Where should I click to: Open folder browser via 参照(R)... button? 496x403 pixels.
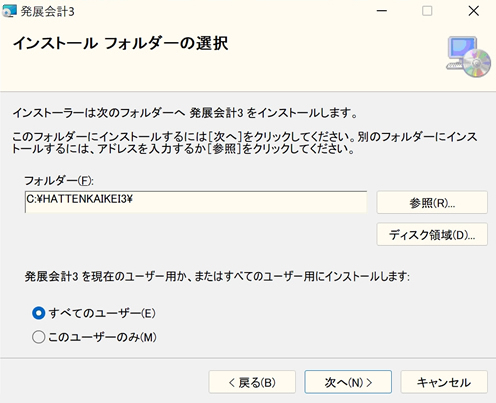coord(432,202)
